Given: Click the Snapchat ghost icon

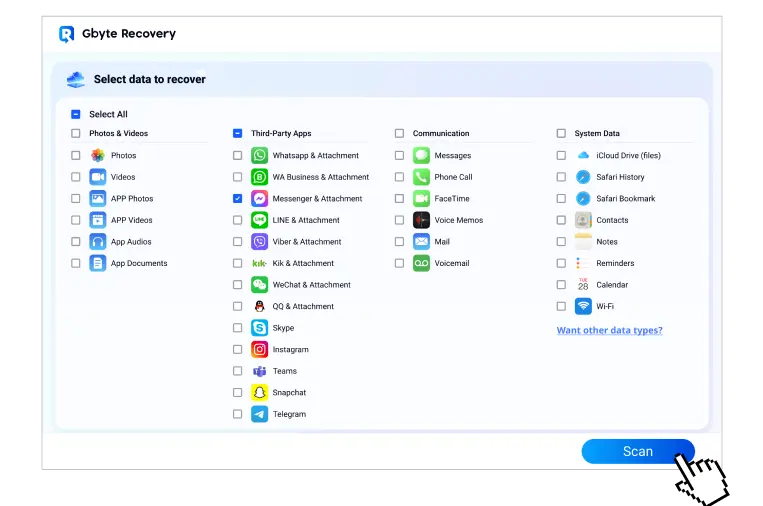Looking at the screenshot, I should click(259, 392).
